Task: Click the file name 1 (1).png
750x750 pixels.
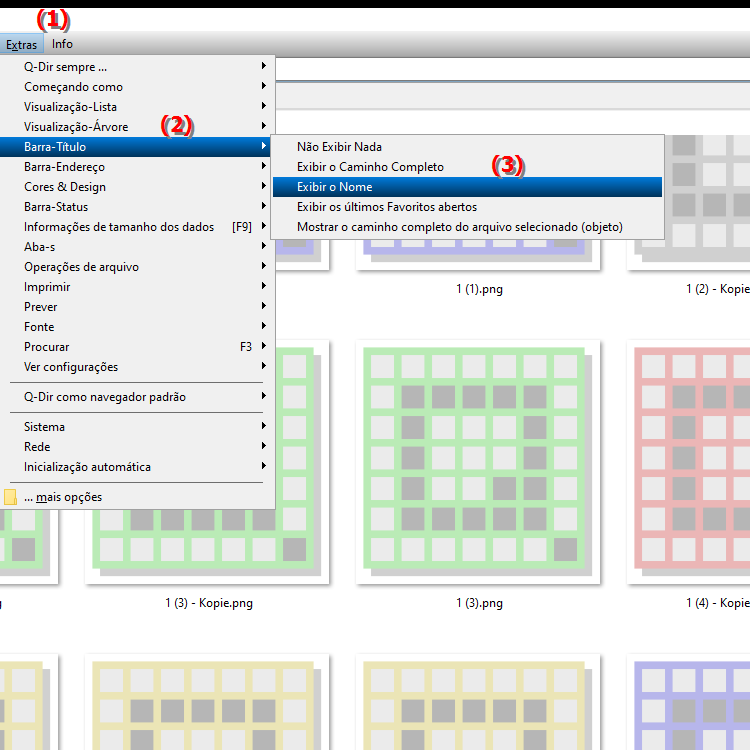Action: [x=479, y=289]
